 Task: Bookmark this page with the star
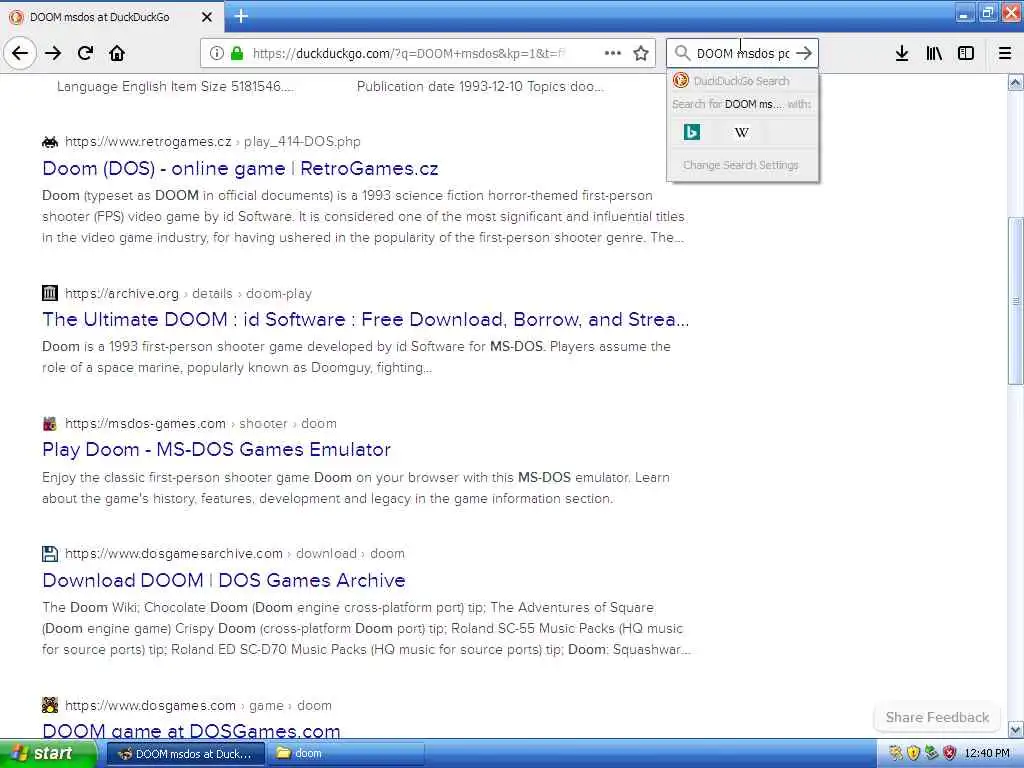[x=641, y=53]
